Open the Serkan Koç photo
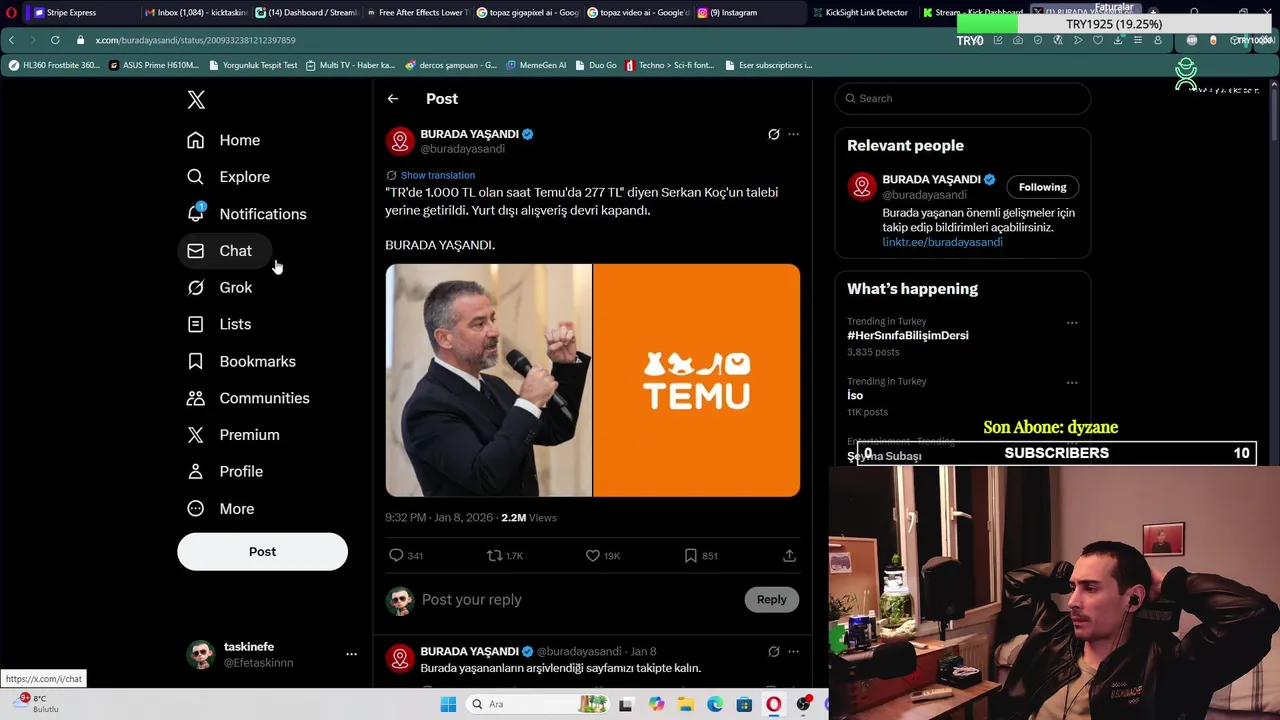The height and width of the screenshot is (720, 1280). tap(489, 380)
